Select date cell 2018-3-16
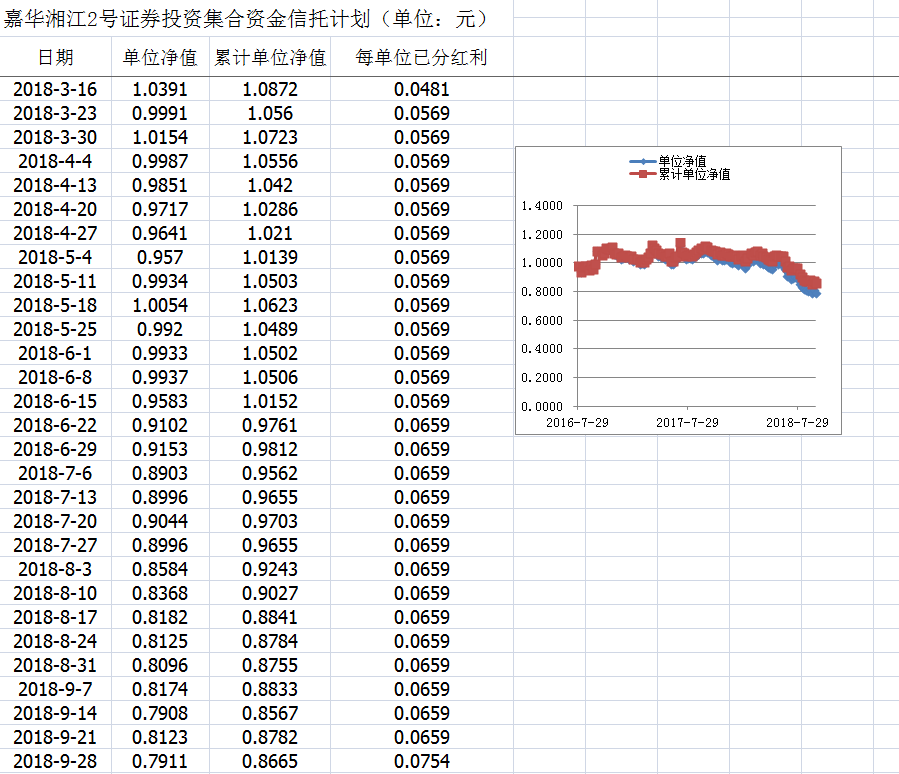Screen dimensions: 899x774 [55, 89]
